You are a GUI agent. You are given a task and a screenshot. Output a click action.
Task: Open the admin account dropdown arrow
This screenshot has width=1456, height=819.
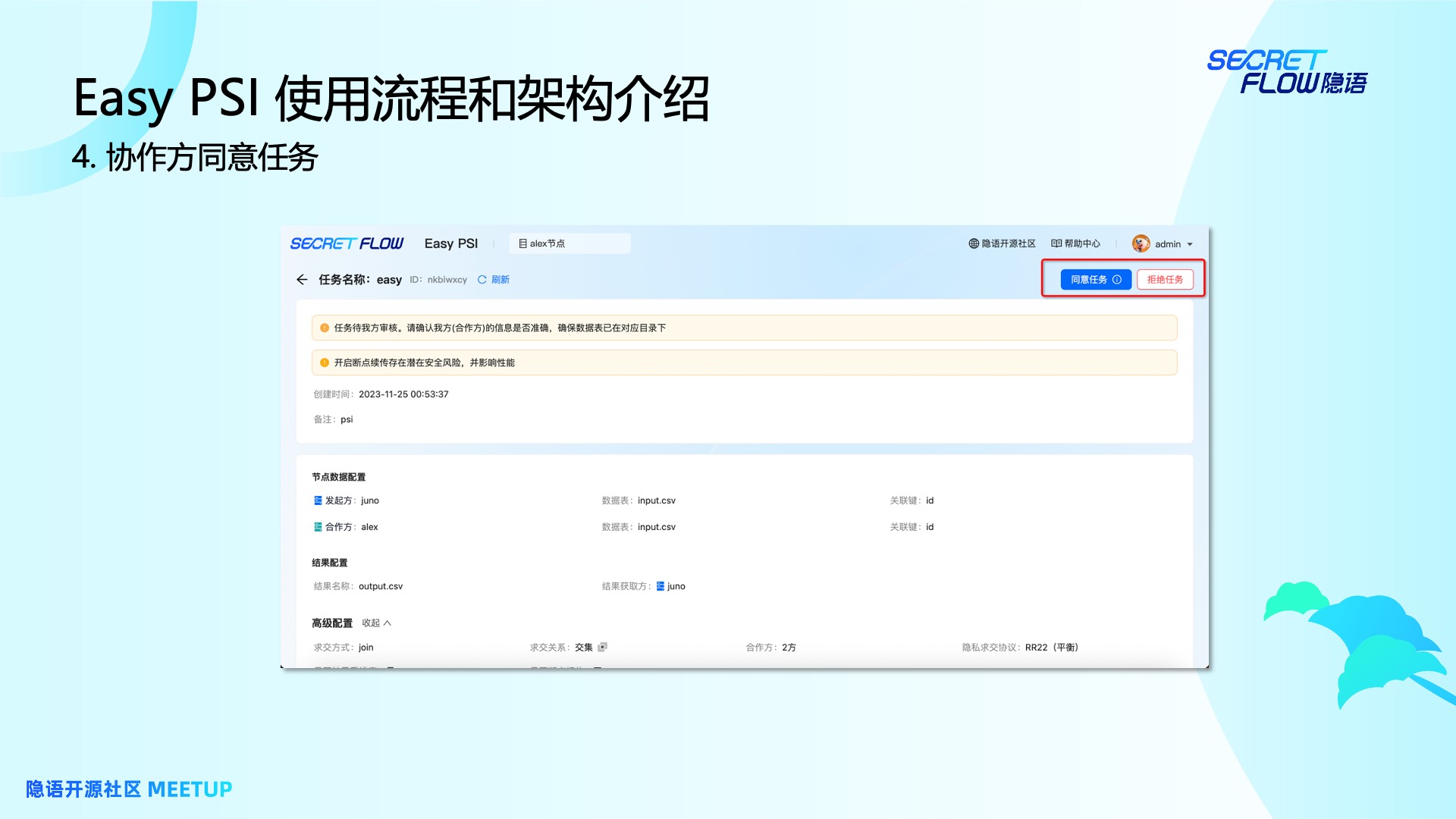coord(1190,244)
